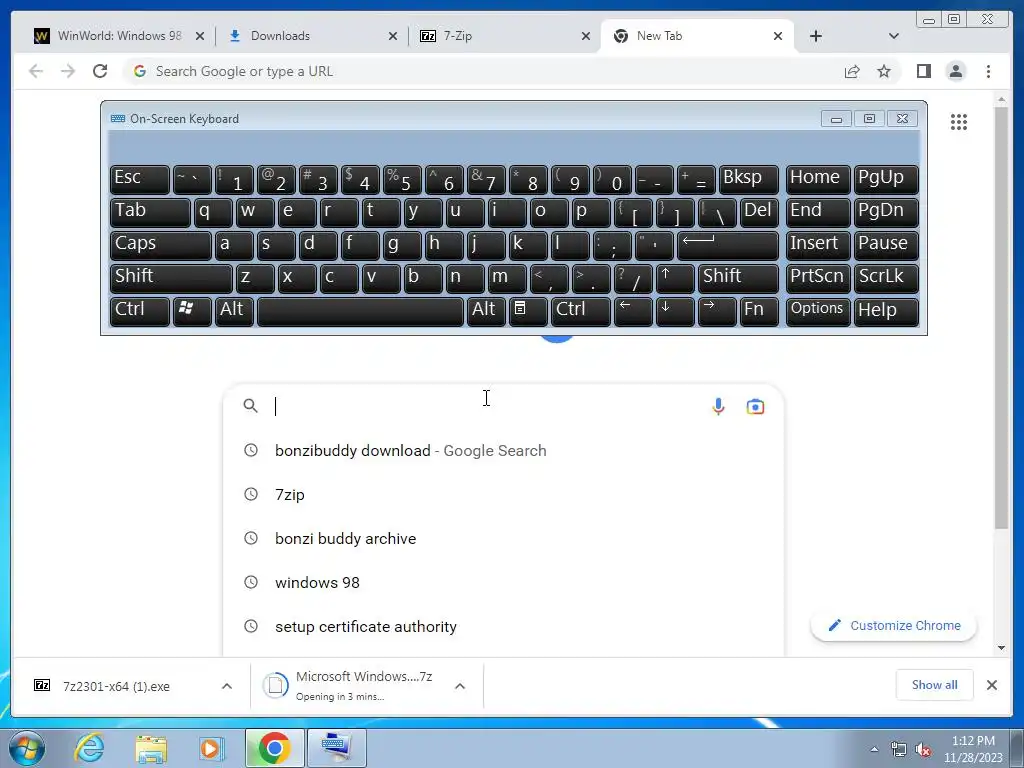
Task: Search by image with camera icon
Action: pyautogui.click(x=755, y=406)
